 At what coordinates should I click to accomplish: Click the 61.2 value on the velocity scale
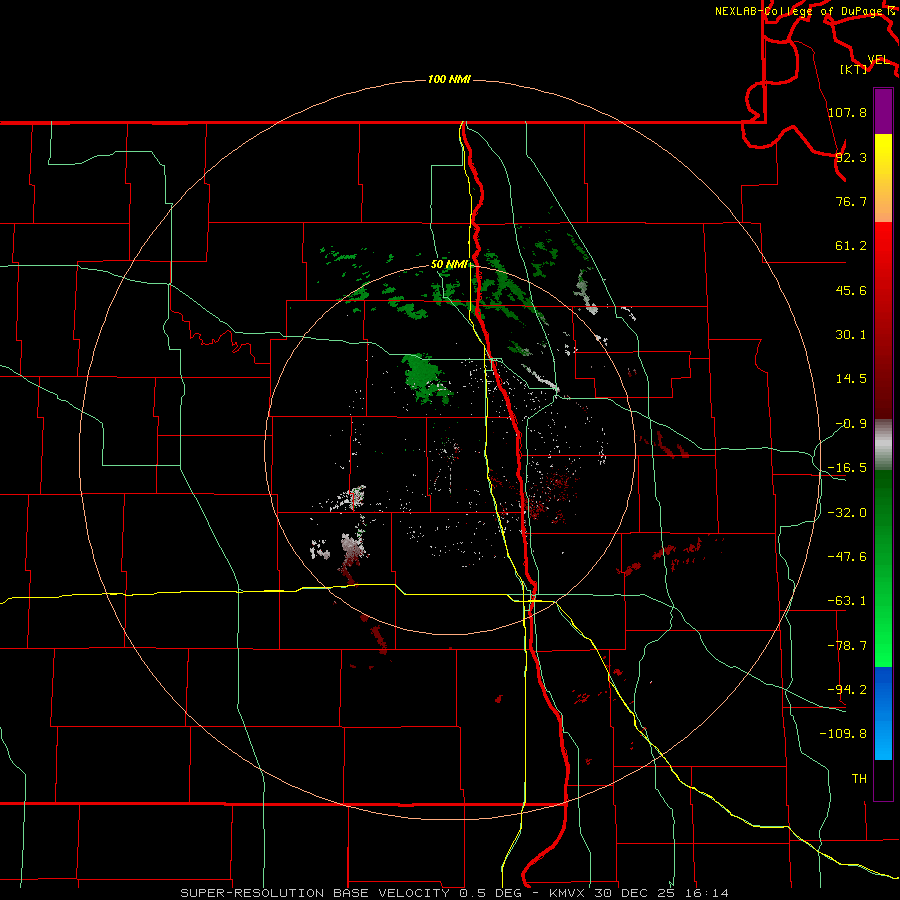coord(851,246)
